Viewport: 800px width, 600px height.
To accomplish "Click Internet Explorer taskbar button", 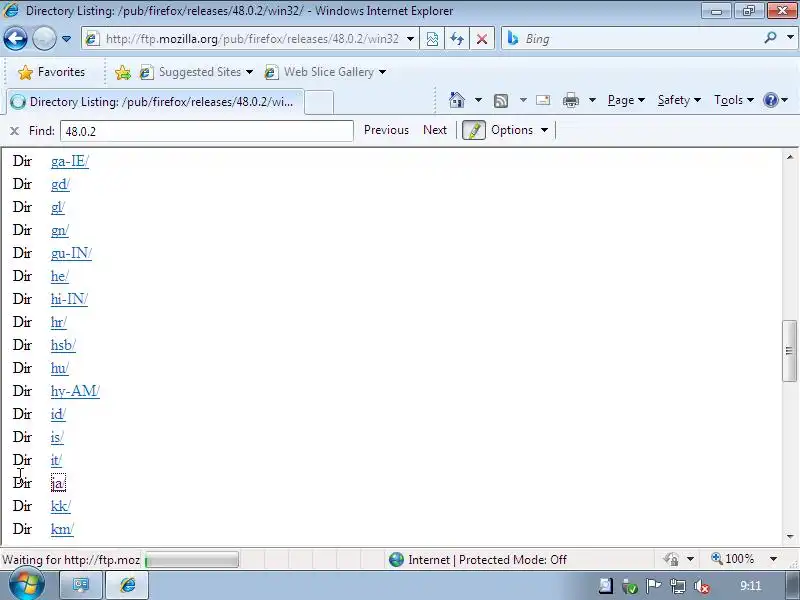I will pos(128,585).
